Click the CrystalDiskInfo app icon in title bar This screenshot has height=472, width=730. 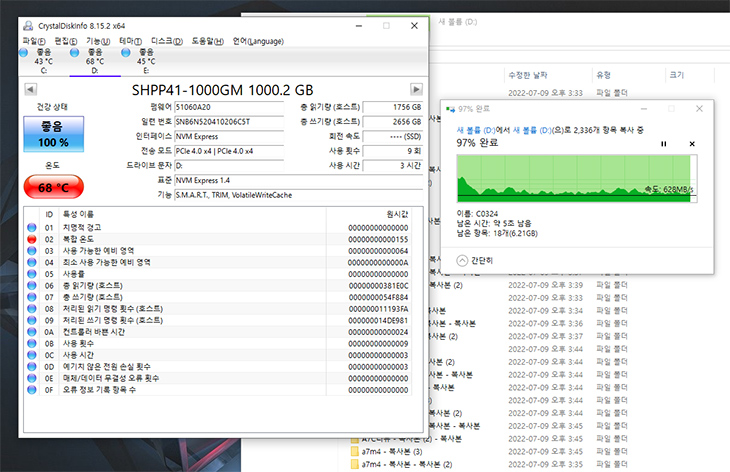click(28, 26)
